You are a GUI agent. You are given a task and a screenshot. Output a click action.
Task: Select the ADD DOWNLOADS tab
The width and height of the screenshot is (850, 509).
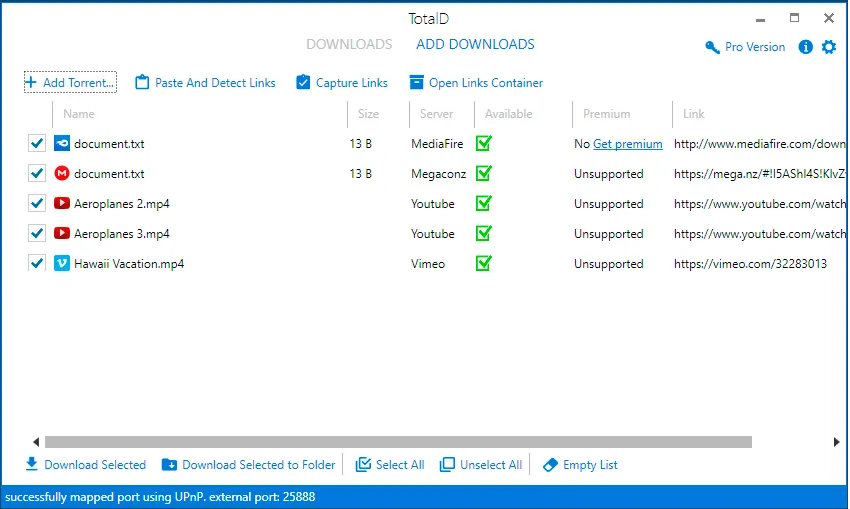pyautogui.click(x=475, y=44)
